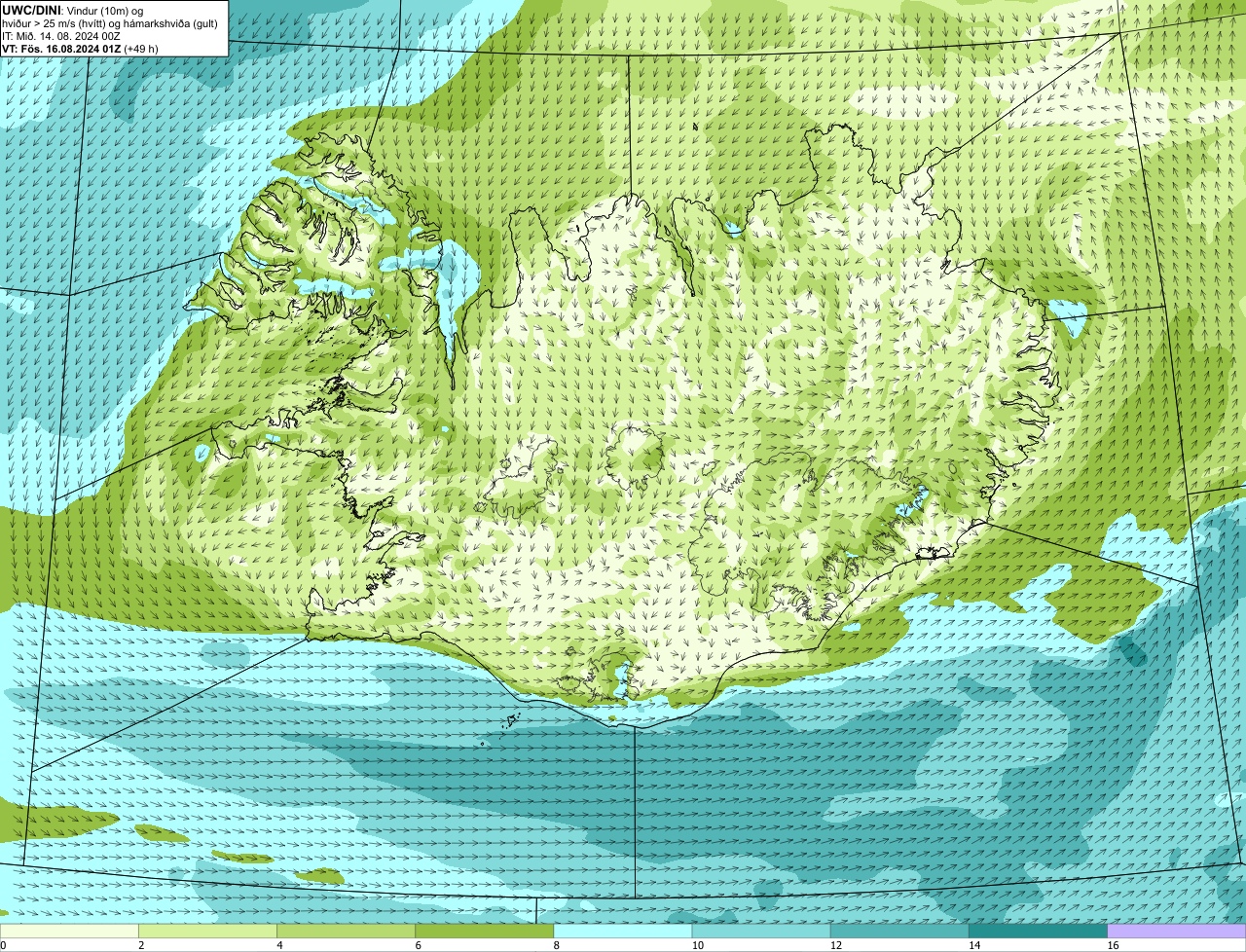The image size is (1246, 952).
Task: Click the legend tick label "8"
Action: 556,945
